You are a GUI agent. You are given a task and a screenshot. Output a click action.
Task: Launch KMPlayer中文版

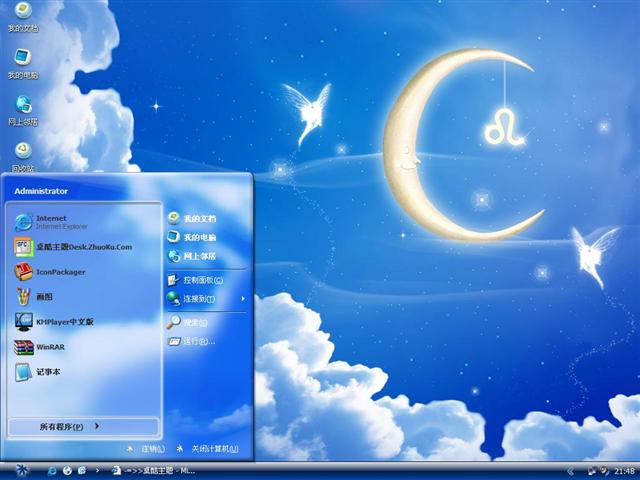click(x=63, y=322)
